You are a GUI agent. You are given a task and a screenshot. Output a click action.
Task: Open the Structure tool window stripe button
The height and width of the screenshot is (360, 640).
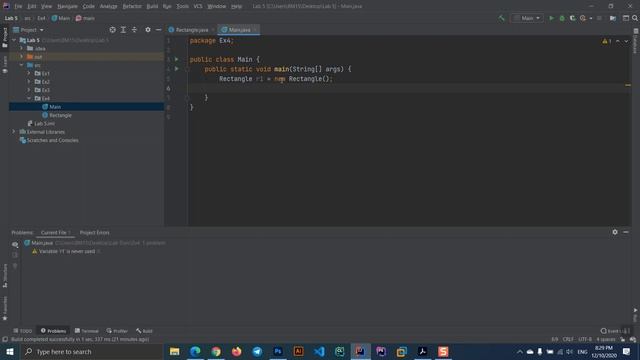[x=5, y=276]
